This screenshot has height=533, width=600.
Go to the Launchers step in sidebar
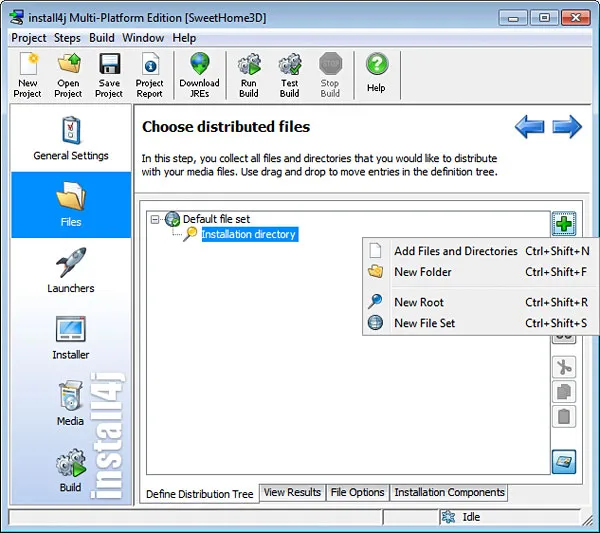click(71, 271)
